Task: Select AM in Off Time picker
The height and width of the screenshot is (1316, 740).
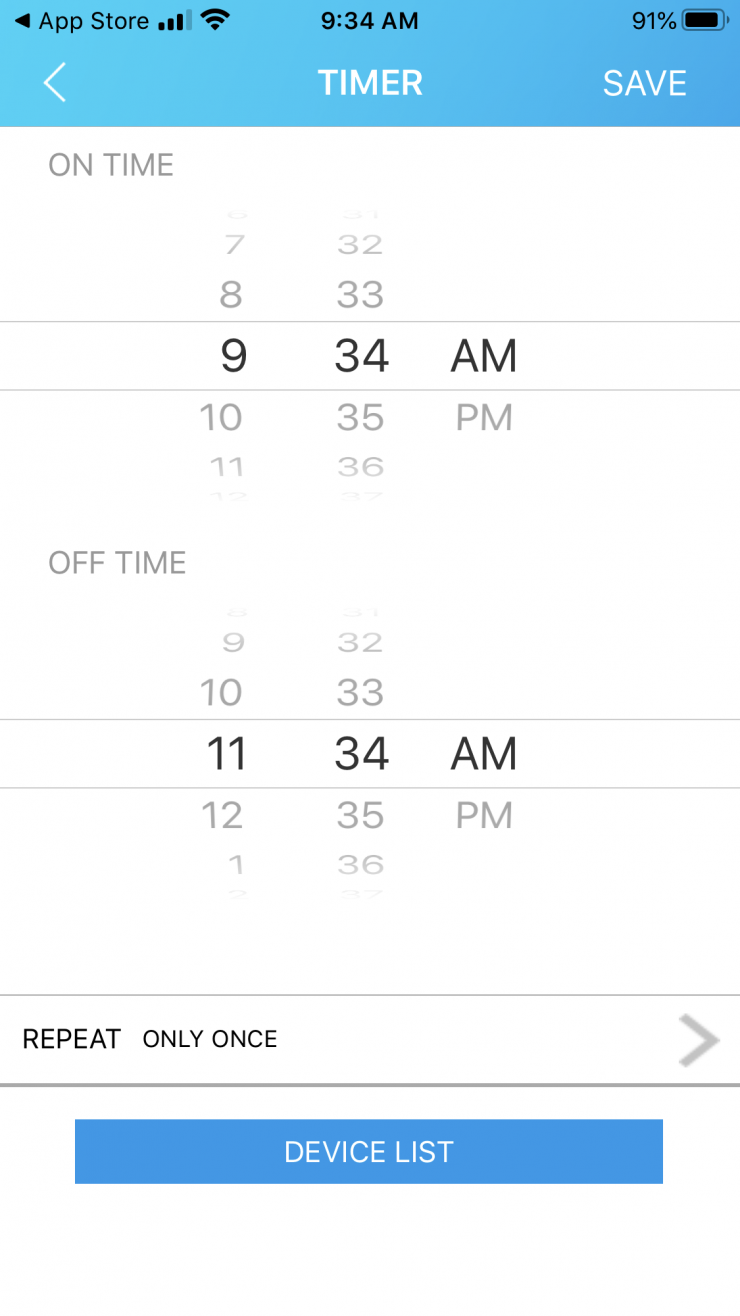Action: point(484,754)
